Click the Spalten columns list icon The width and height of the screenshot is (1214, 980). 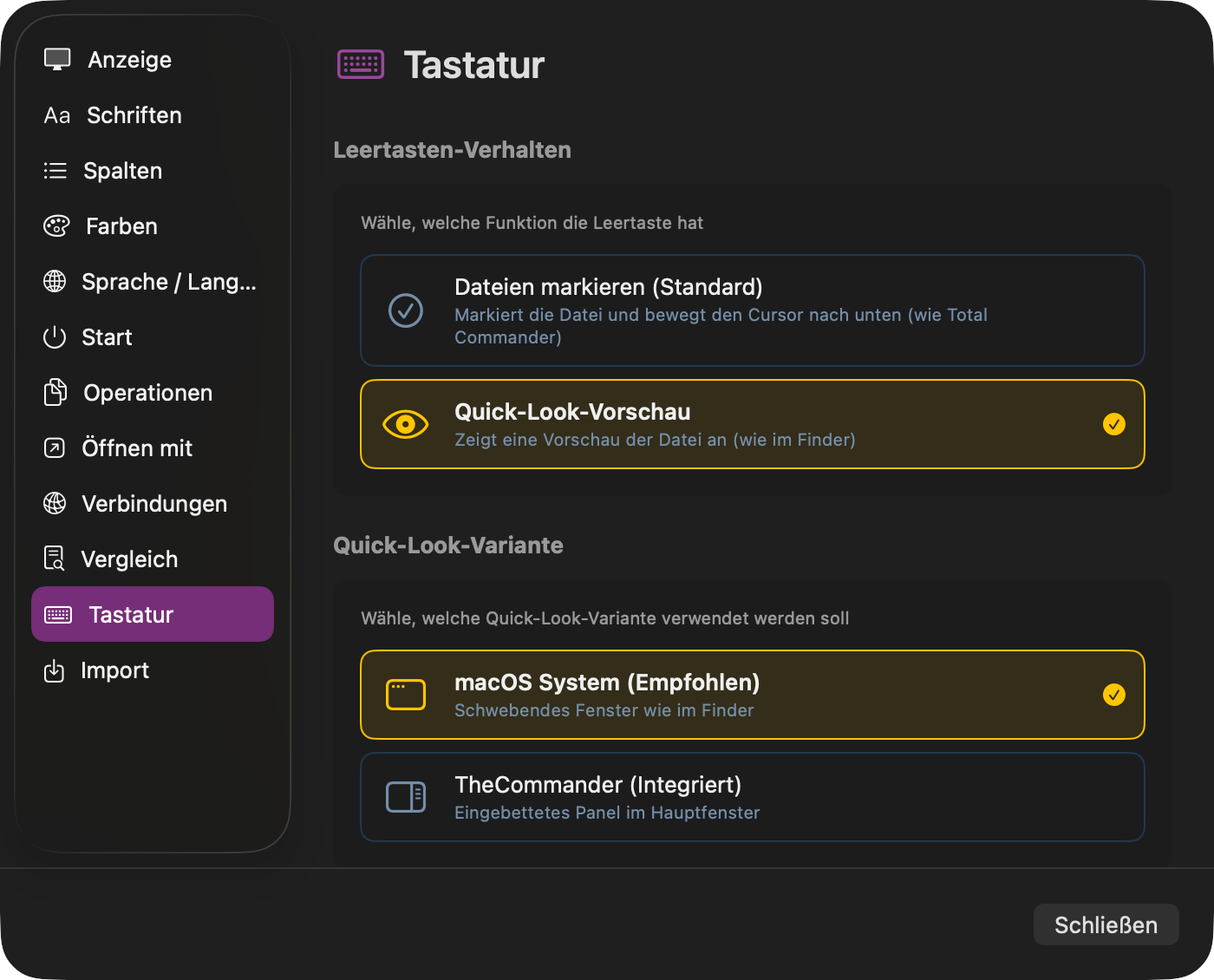pos(55,170)
